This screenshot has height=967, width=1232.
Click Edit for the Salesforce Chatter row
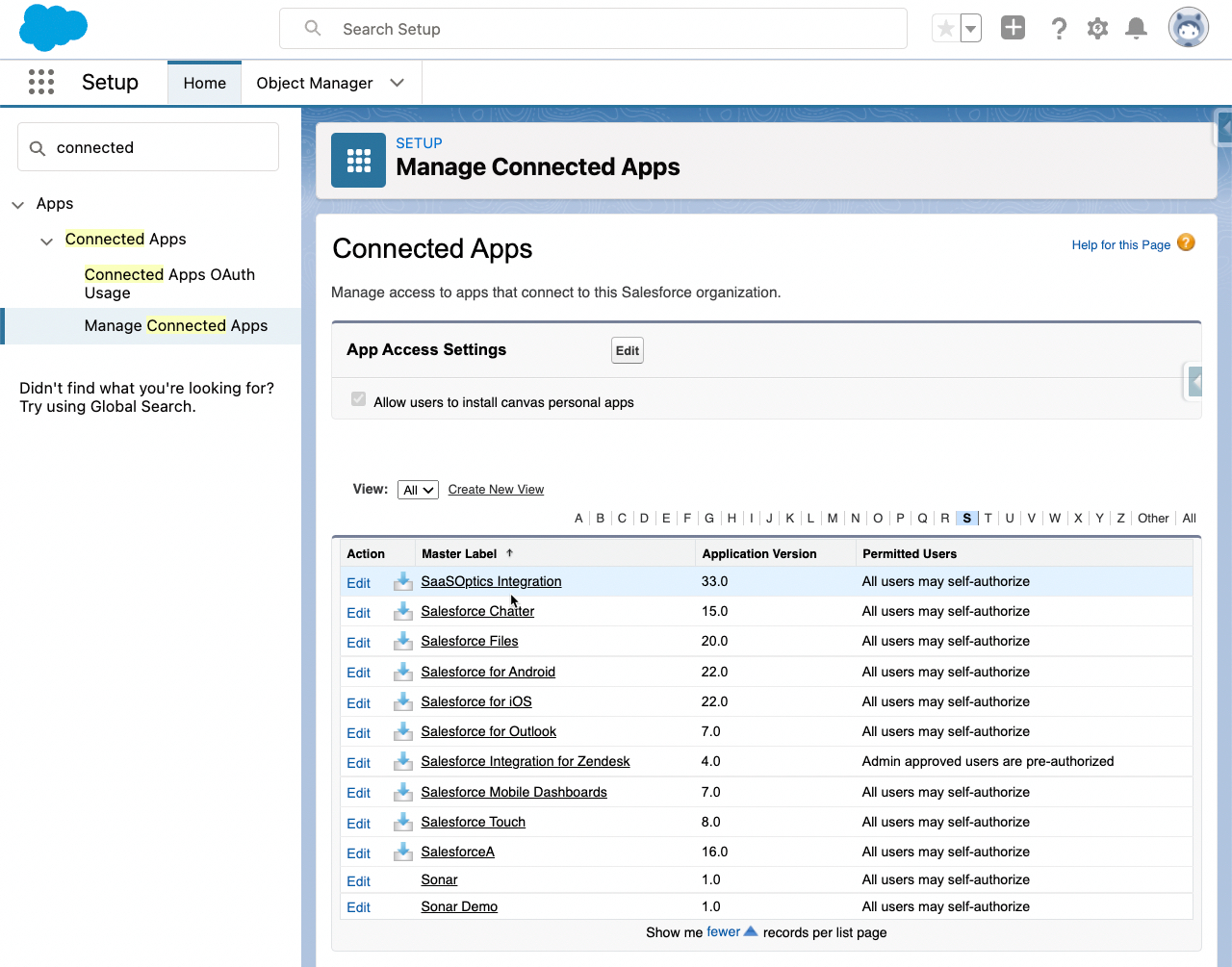[x=358, y=613]
